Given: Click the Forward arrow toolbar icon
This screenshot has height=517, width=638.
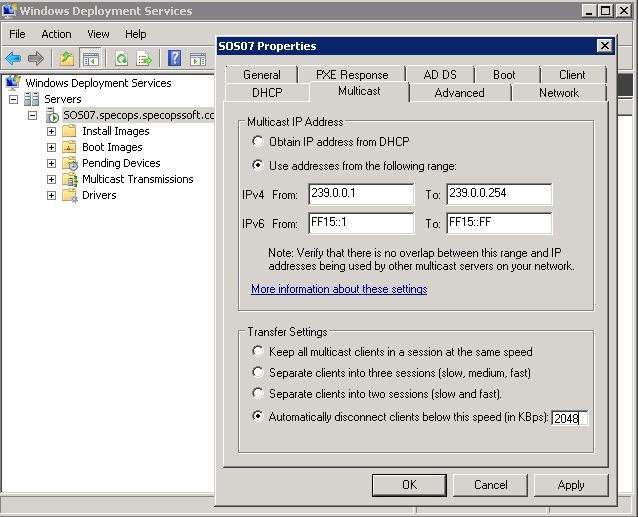Looking at the screenshot, I should (36, 59).
